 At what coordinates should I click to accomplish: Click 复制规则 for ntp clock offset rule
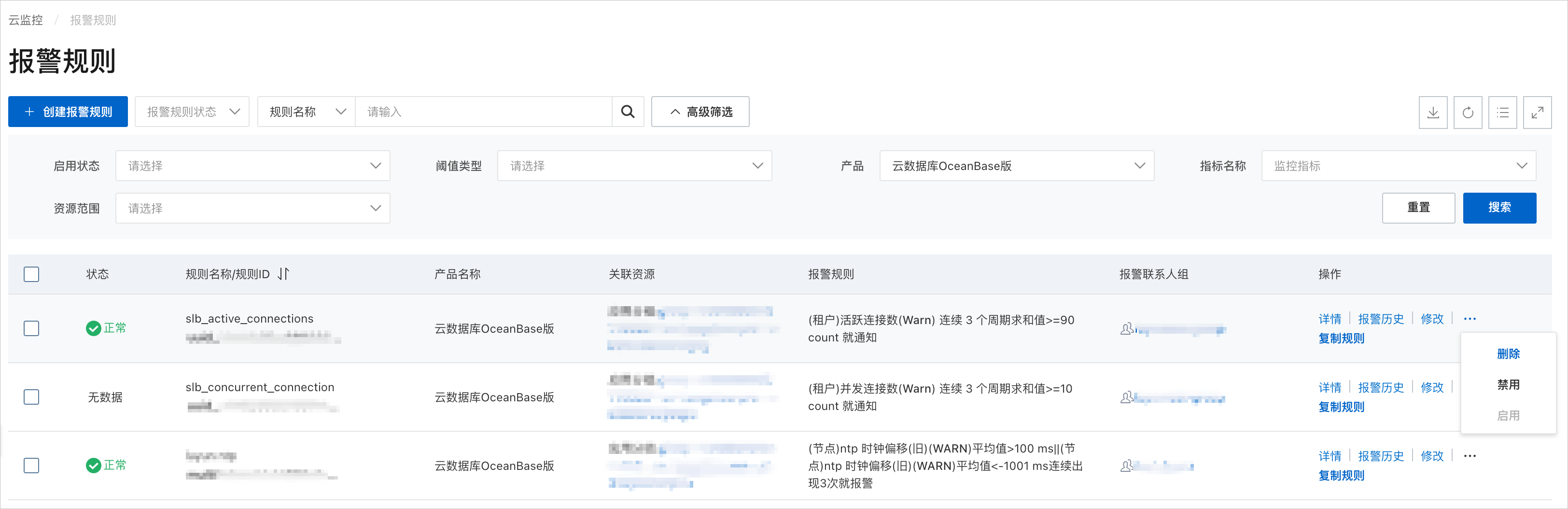point(1341,476)
